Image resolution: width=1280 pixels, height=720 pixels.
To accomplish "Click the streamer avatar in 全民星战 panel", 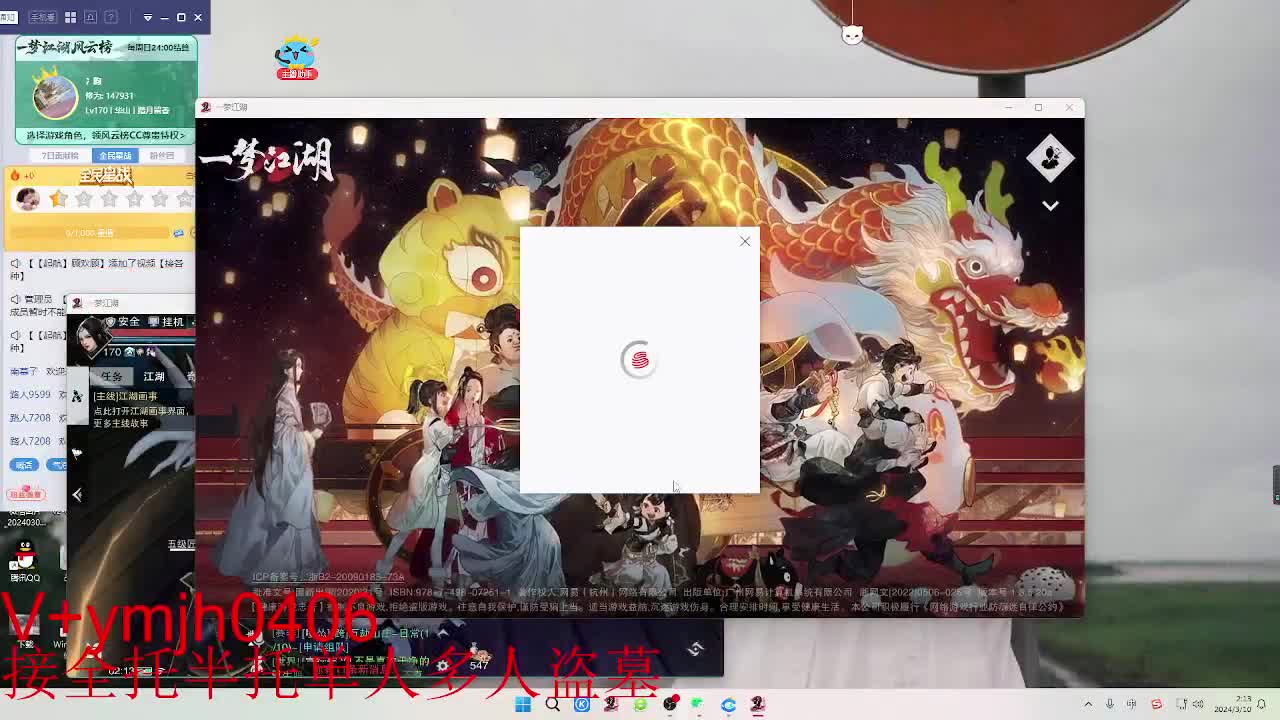I will 28,199.
